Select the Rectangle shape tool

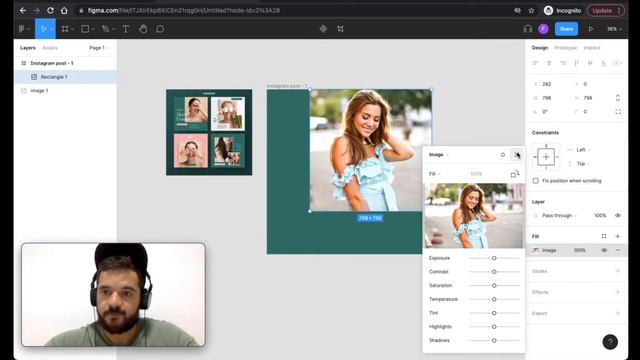85,29
